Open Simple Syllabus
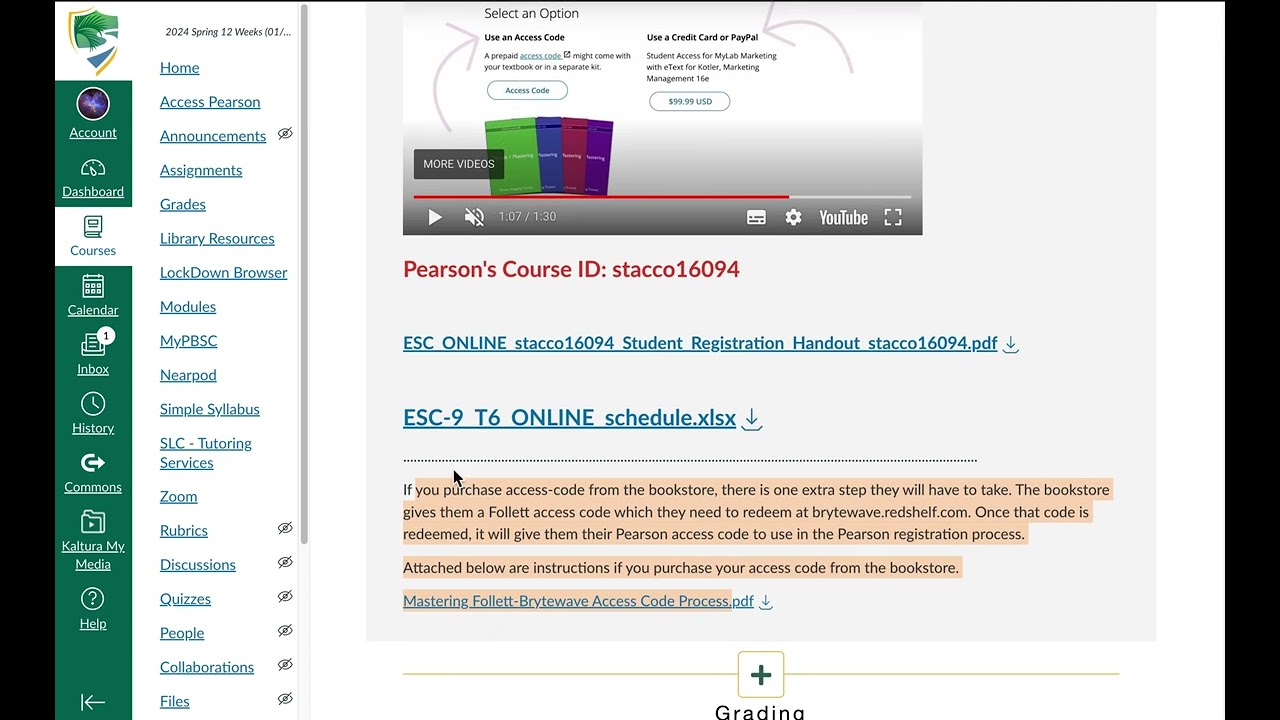This screenshot has width=1280, height=720. 210,408
